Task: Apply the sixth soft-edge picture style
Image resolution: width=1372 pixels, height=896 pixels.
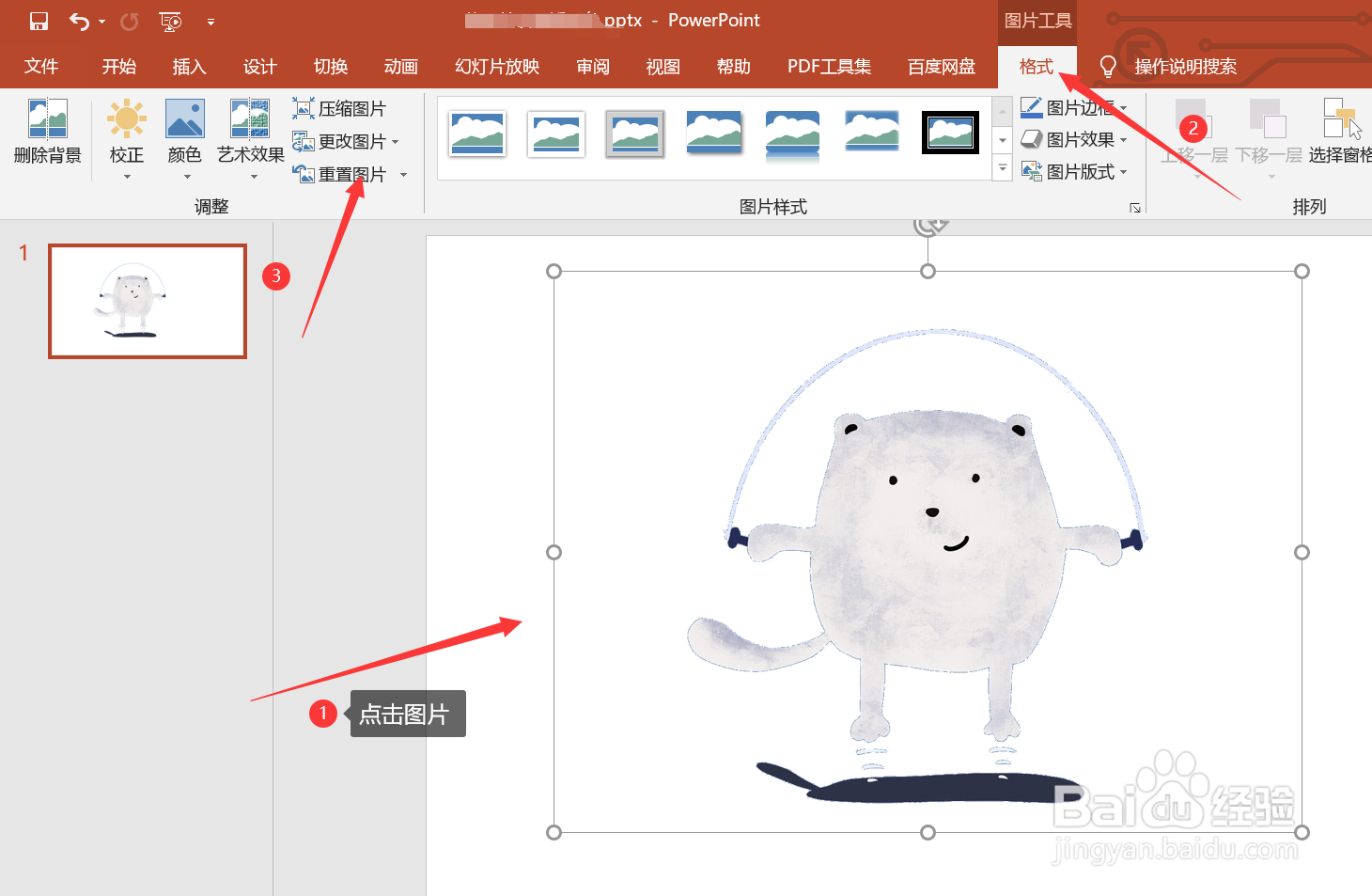Action: (x=872, y=131)
